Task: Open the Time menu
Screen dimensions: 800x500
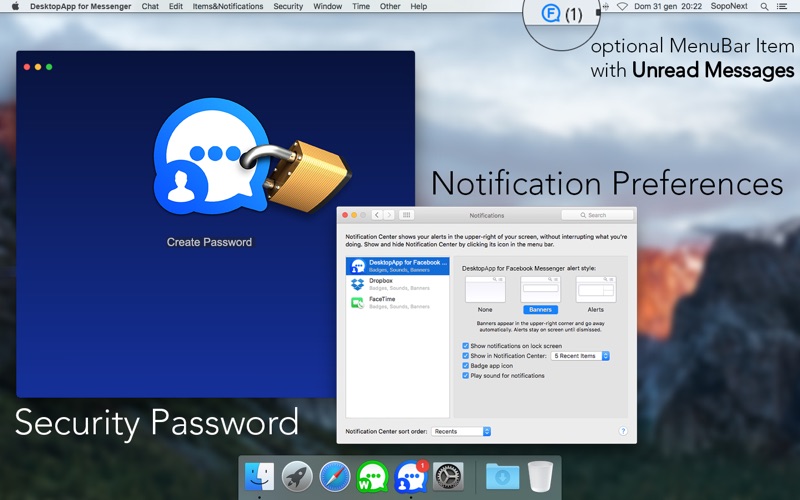Action: click(361, 7)
